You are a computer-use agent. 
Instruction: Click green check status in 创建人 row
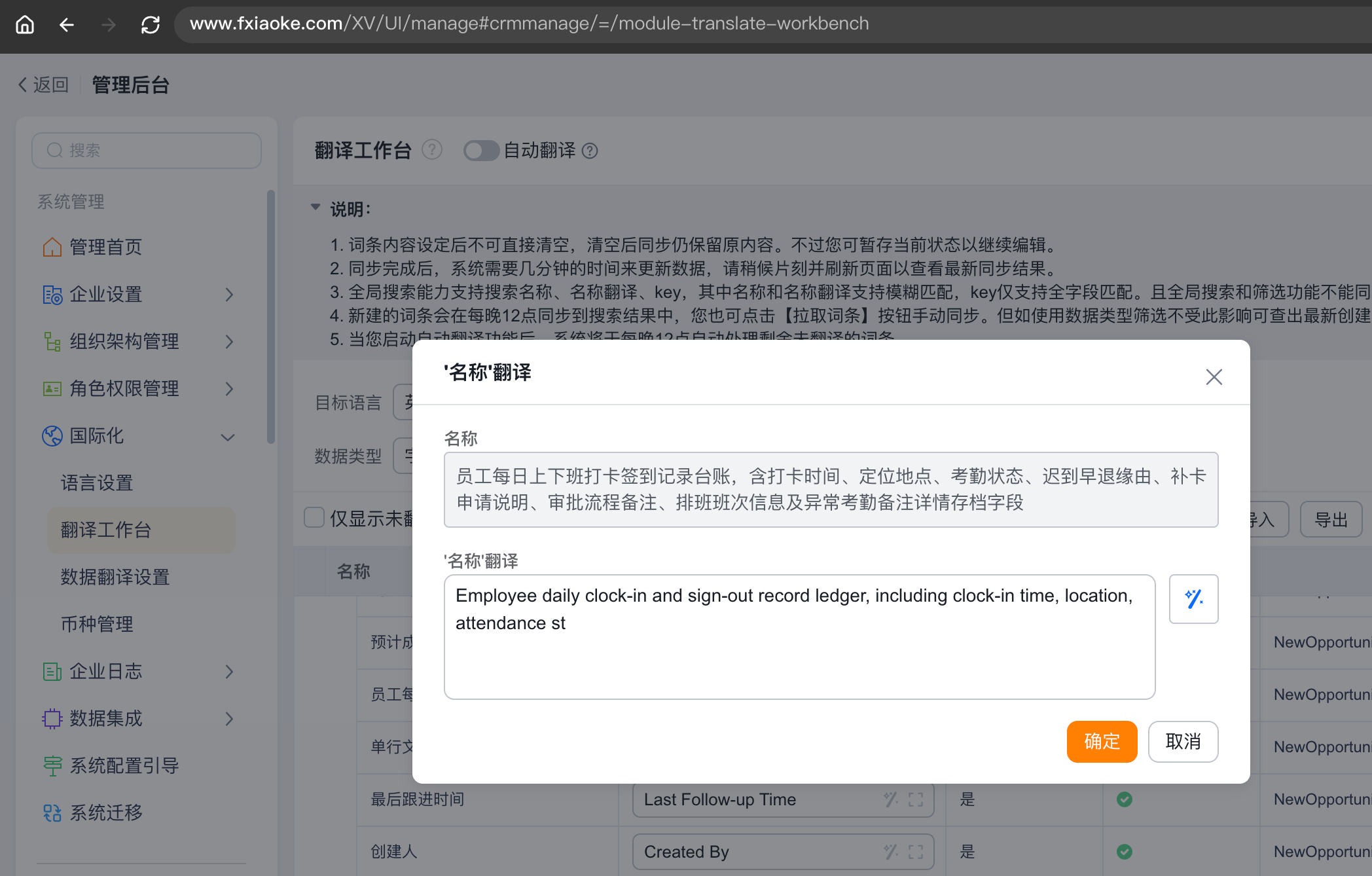tap(1125, 852)
